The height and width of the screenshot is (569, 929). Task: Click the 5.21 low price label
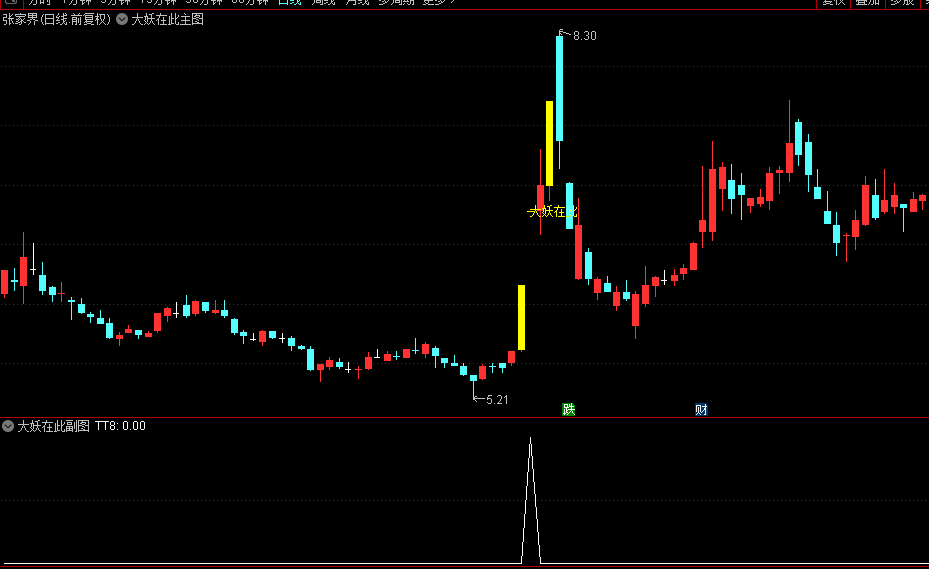click(497, 399)
